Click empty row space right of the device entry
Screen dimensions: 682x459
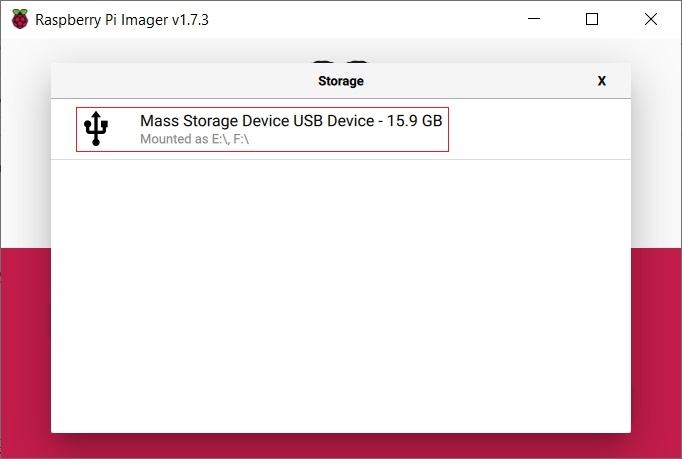(540, 129)
